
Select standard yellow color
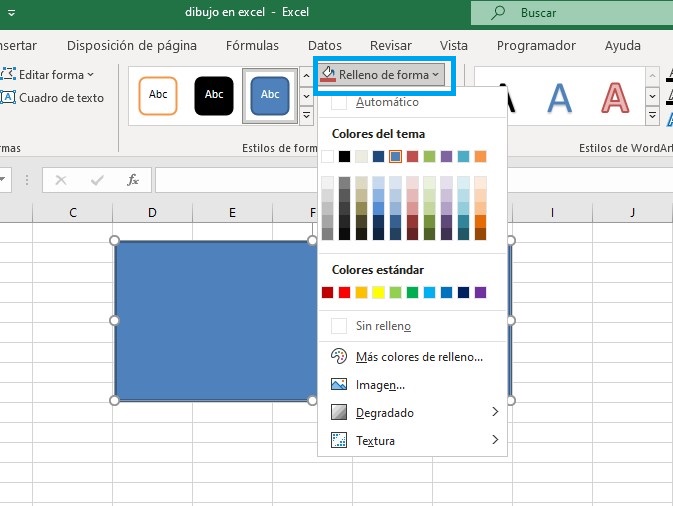tap(378, 292)
